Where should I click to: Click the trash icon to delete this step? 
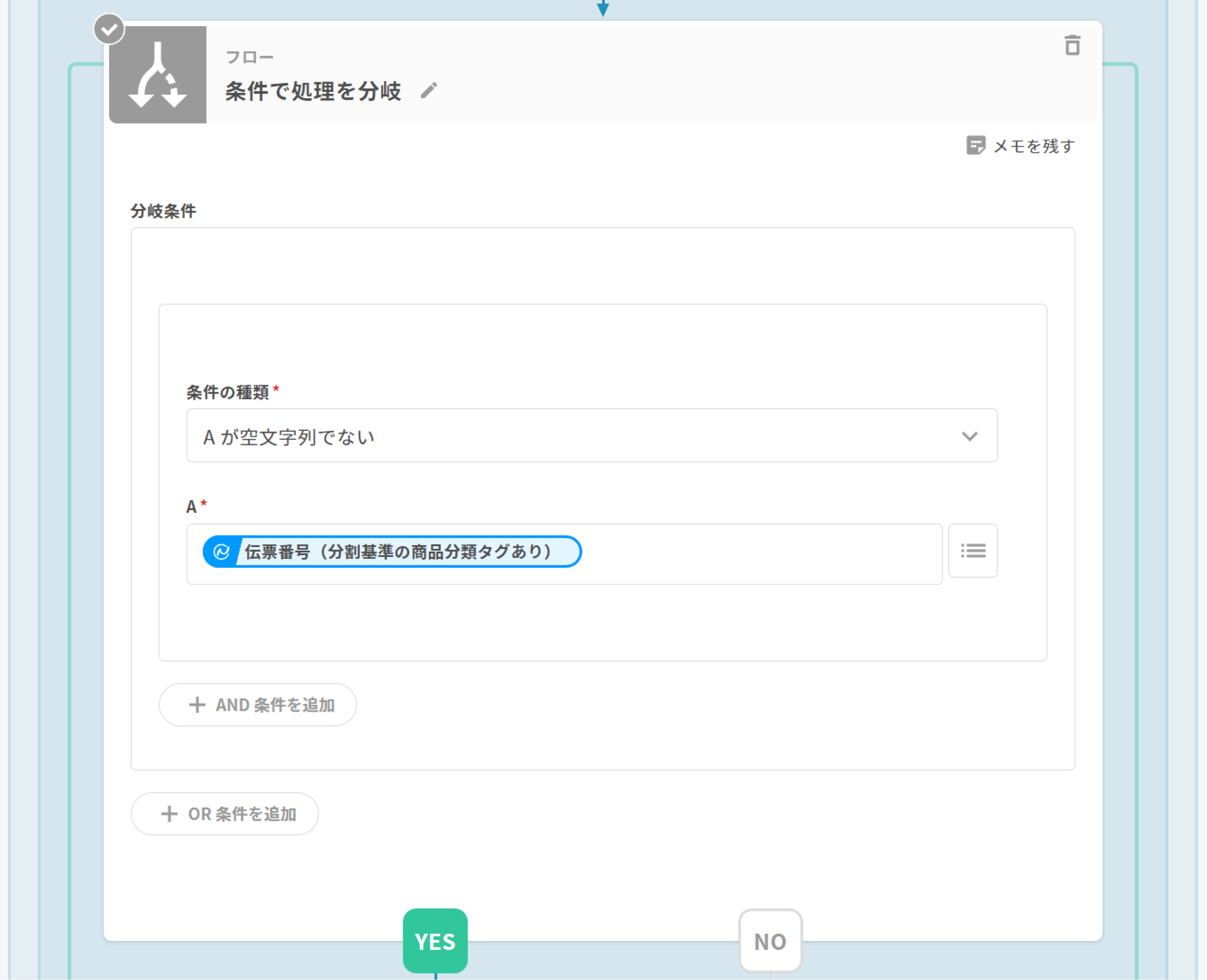[1072, 45]
